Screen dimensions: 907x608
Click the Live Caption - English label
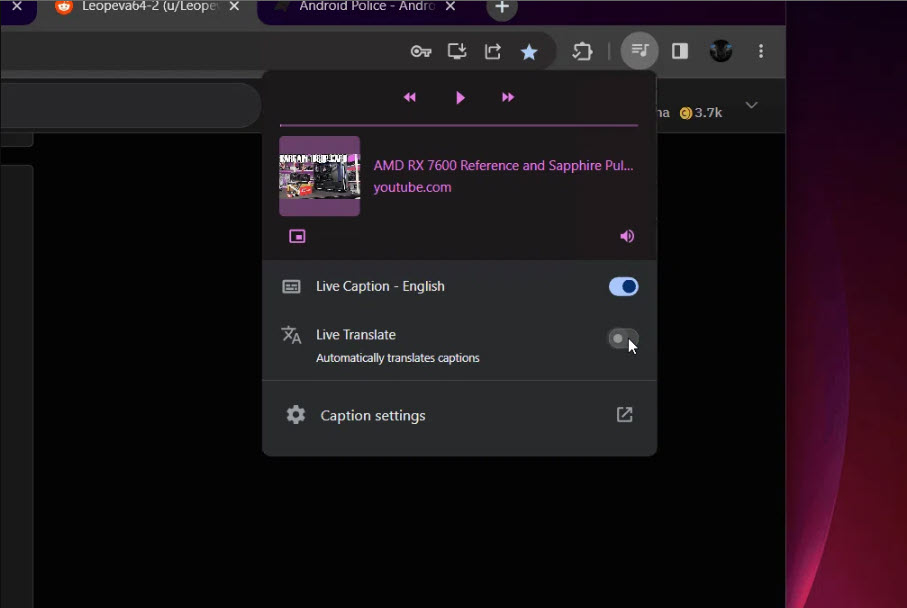pyautogui.click(x=380, y=286)
